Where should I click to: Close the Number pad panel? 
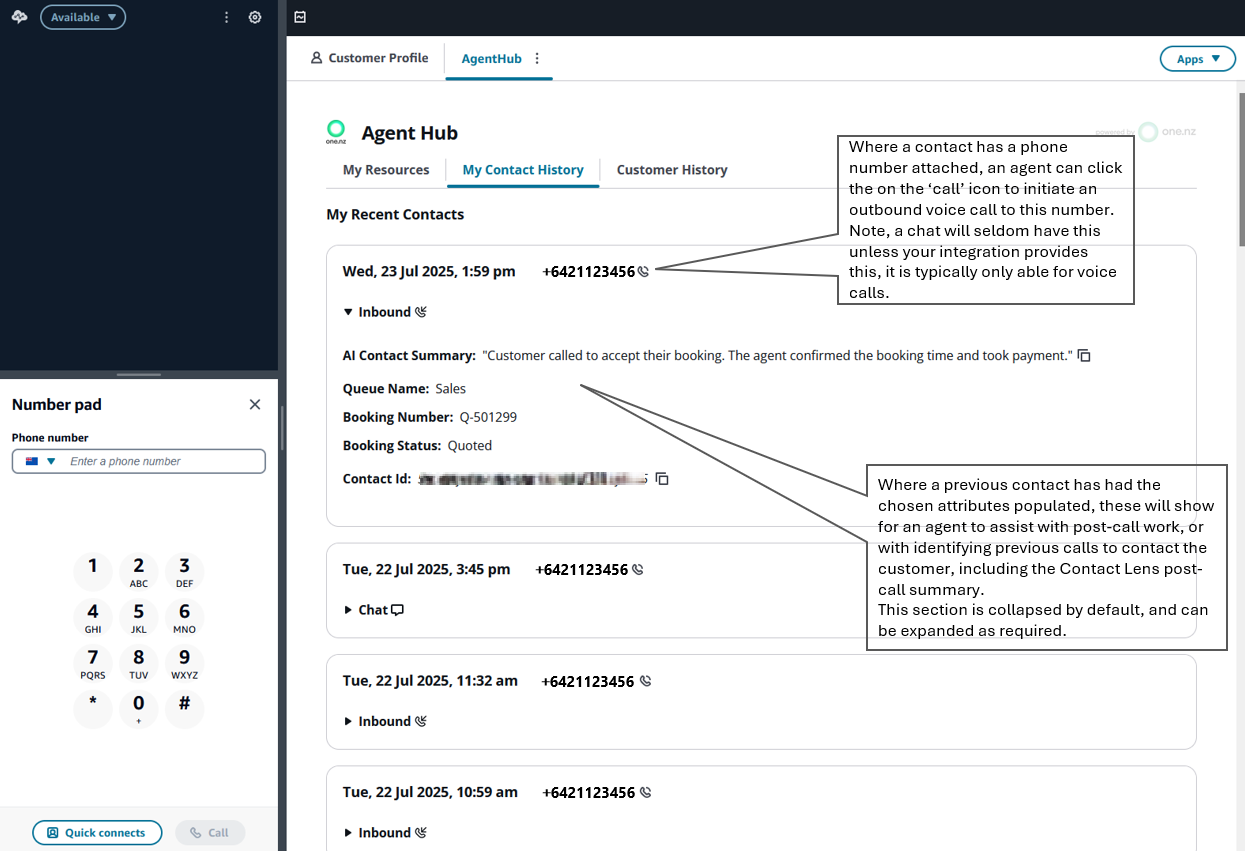click(x=255, y=404)
